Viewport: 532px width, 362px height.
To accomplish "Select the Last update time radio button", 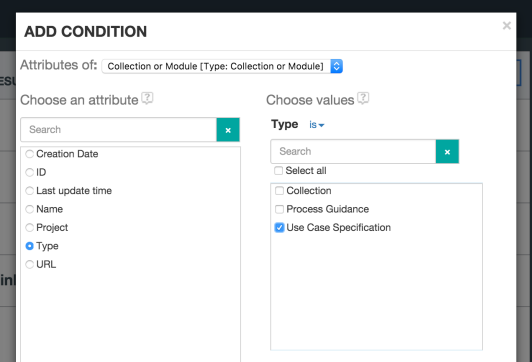I will [30, 191].
